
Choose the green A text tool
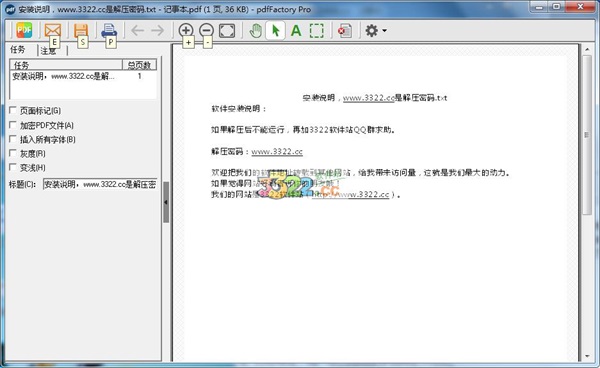pos(296,31)
